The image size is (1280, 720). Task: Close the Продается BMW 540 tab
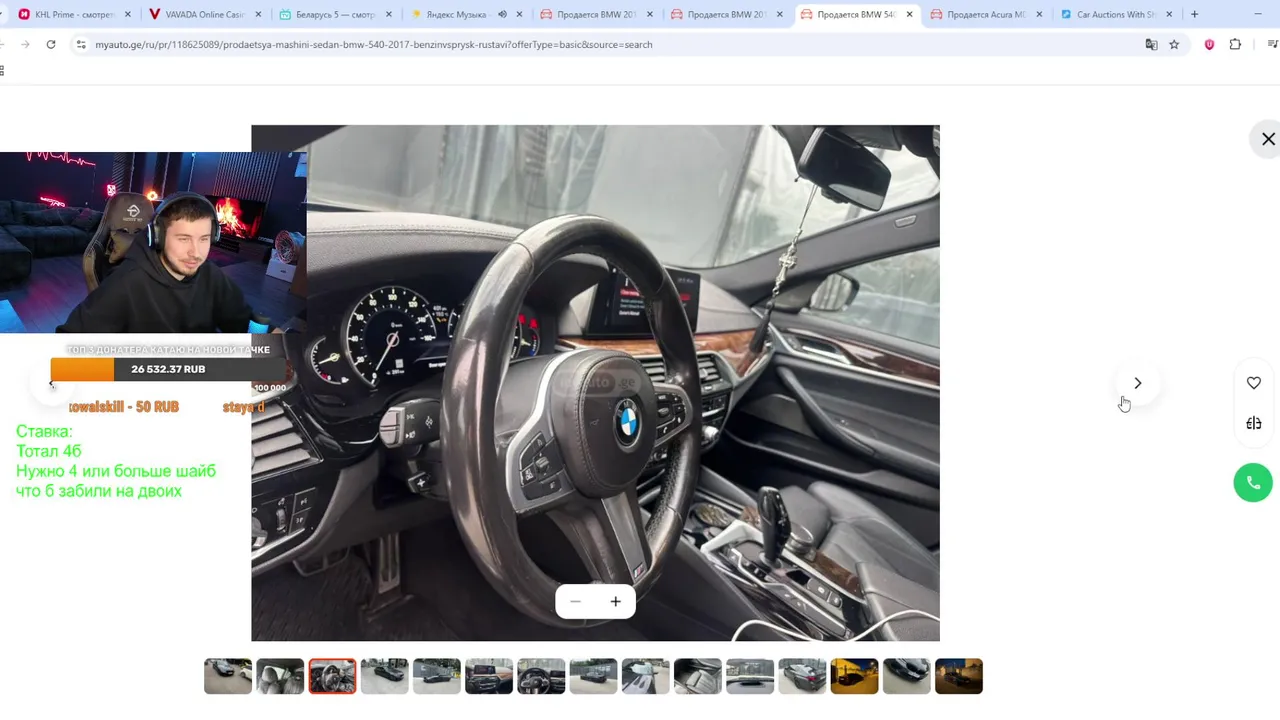tap(909, 14)
